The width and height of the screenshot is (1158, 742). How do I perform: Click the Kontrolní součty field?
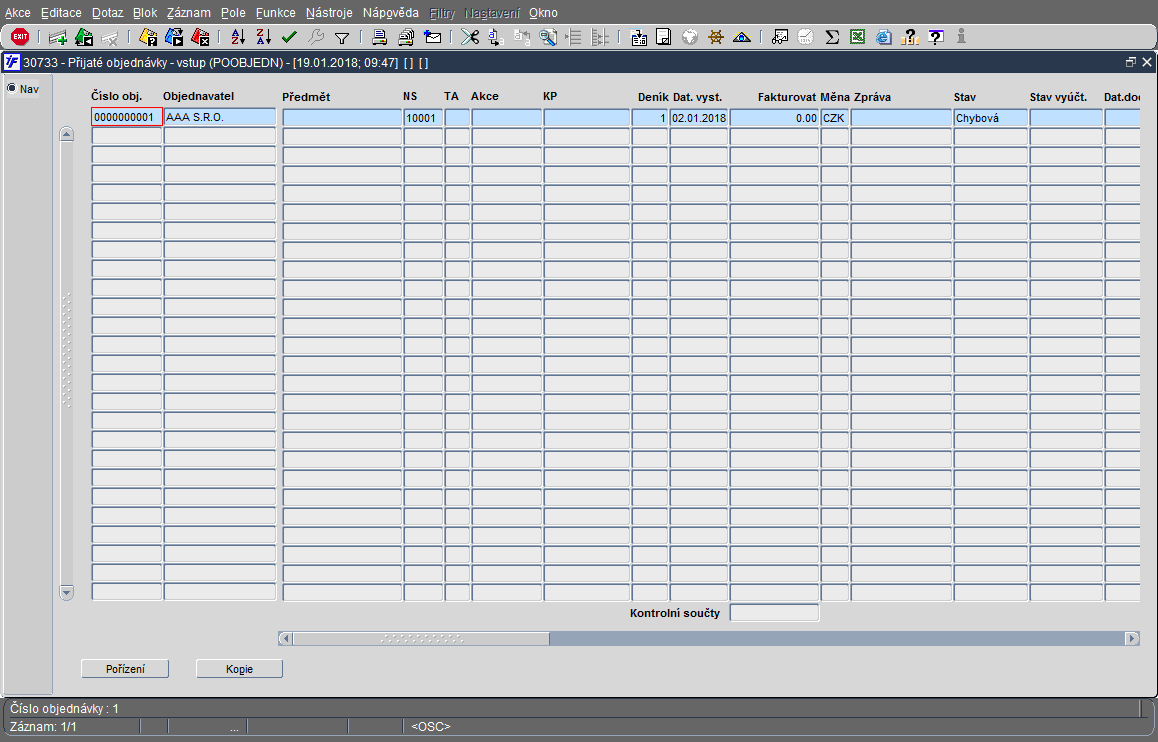point(774,613)
